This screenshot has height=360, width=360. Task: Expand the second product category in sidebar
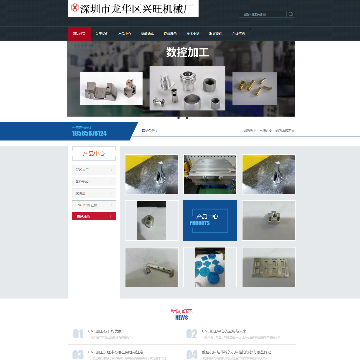tap(94, 182)
